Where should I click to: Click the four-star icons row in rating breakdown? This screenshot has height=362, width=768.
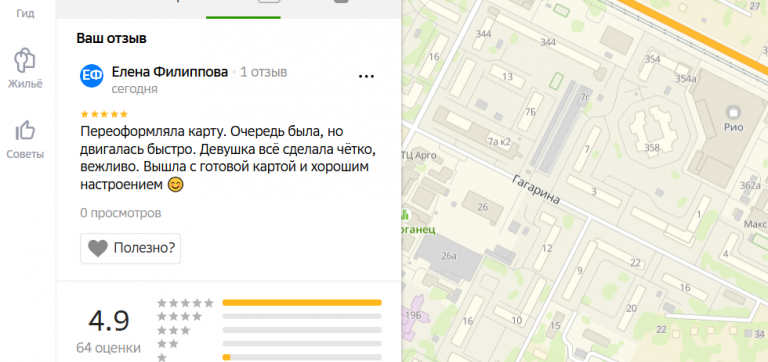pyautogui.click(x=180, y=316)
